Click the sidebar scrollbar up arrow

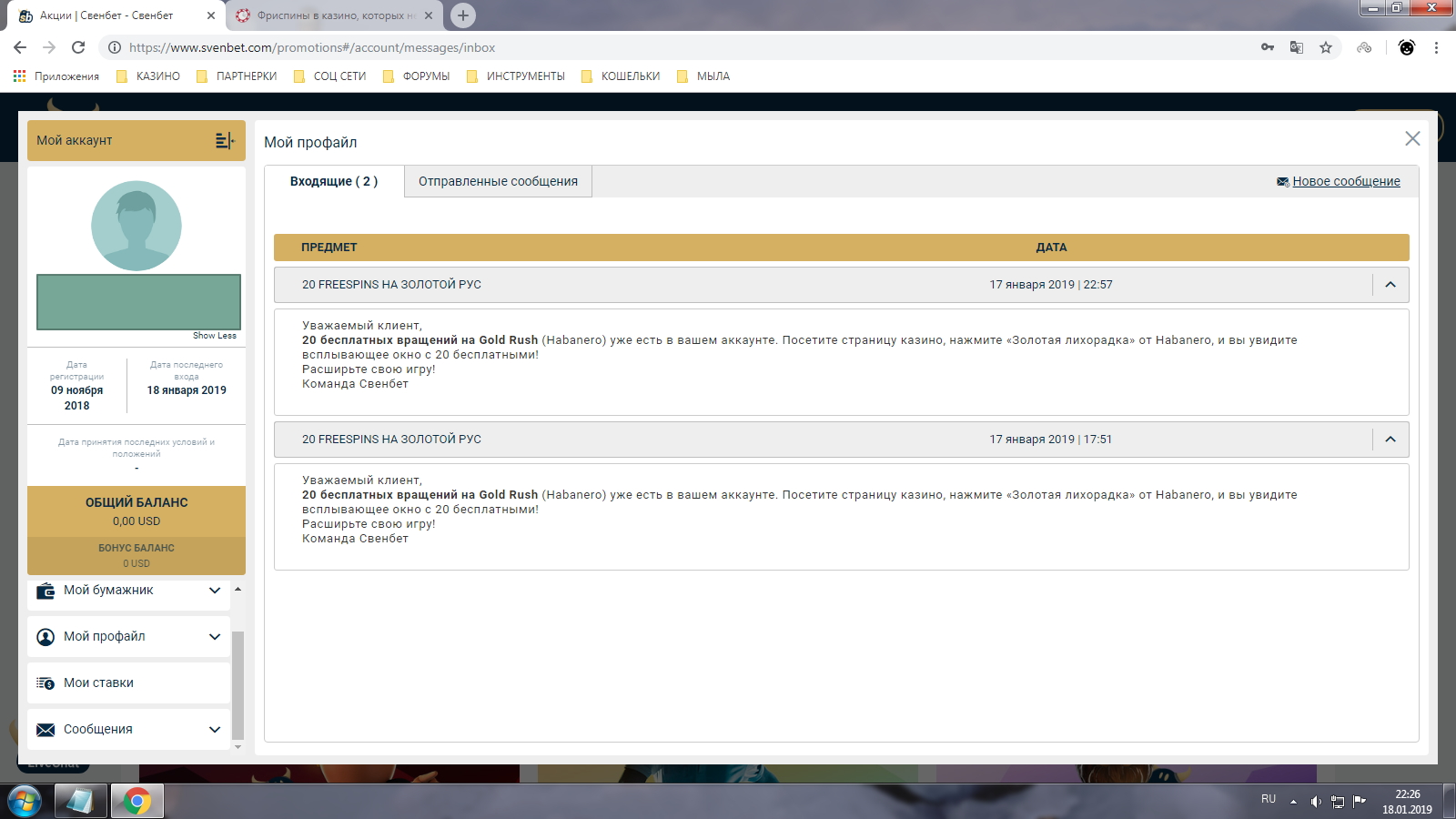coord(238,590)
